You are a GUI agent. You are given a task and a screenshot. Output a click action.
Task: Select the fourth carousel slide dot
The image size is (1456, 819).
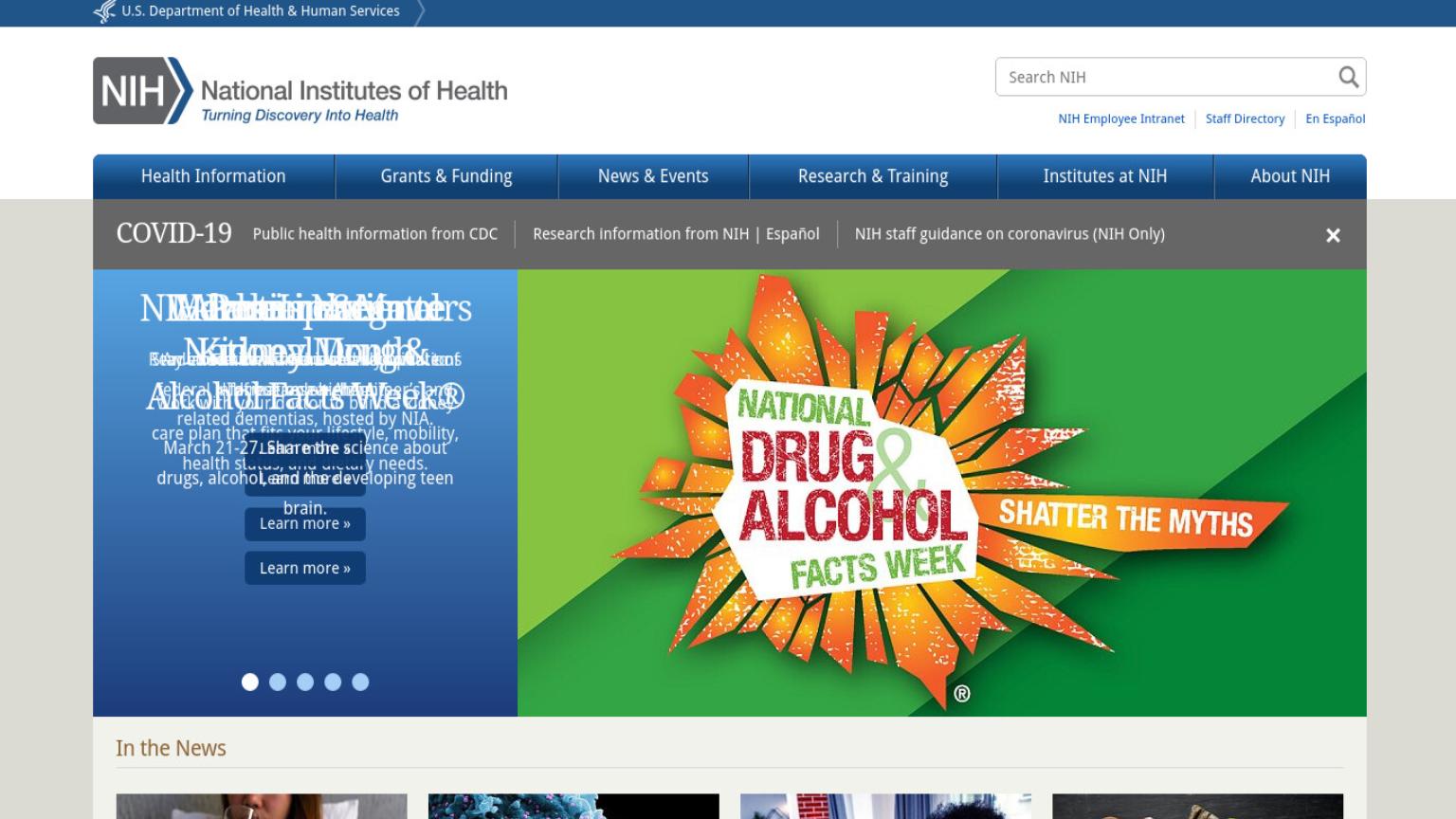[333, 682]
